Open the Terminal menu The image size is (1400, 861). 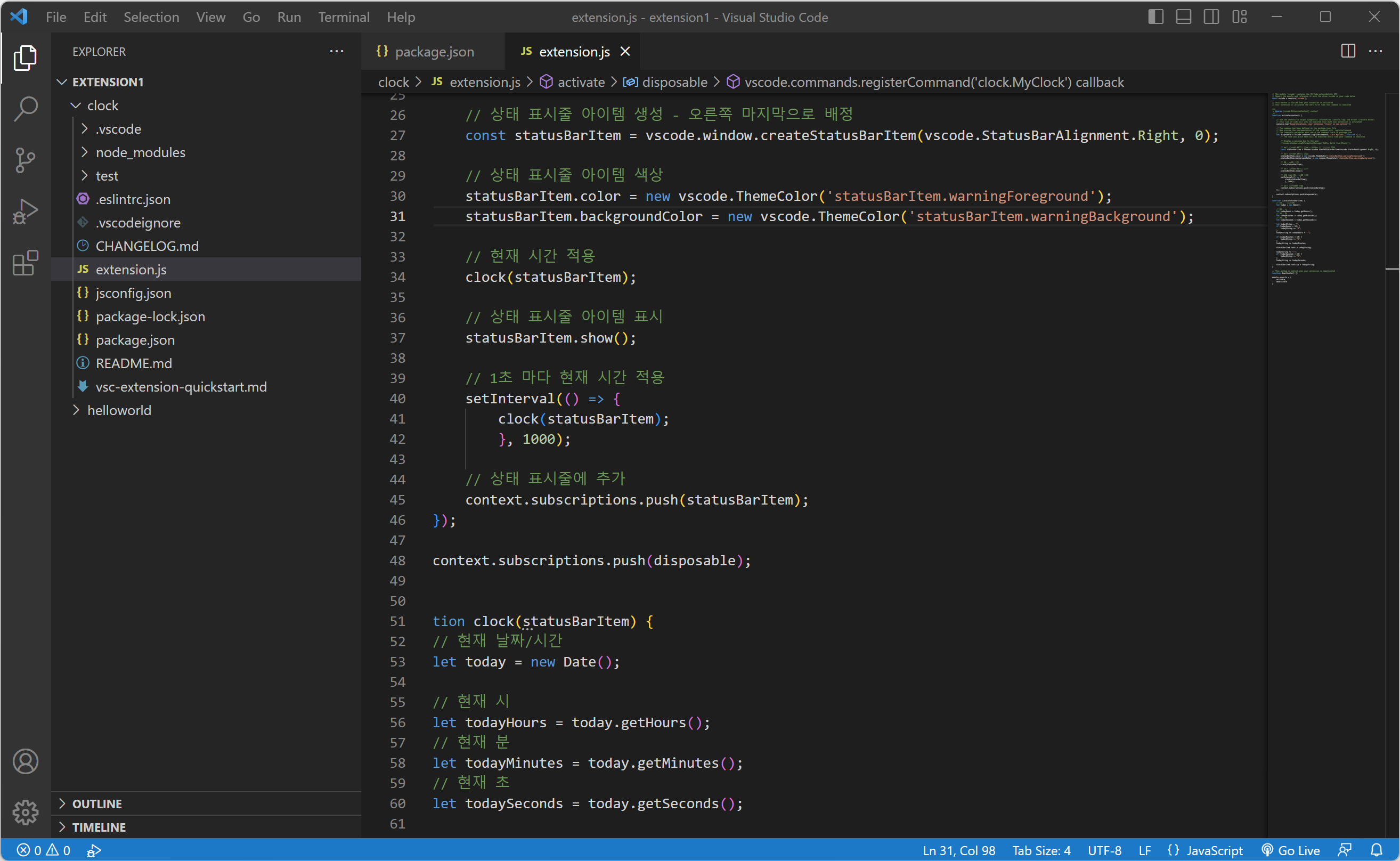[343, 17]
